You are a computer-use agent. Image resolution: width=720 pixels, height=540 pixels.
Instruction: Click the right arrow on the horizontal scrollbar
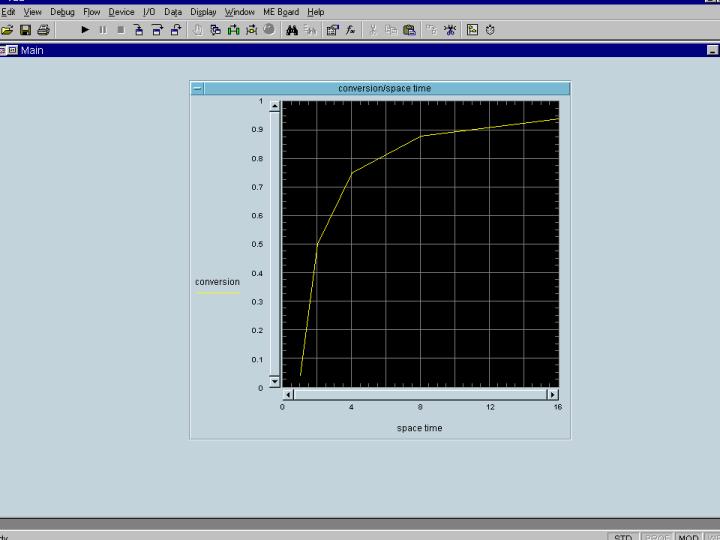click(x=552, y=394)
